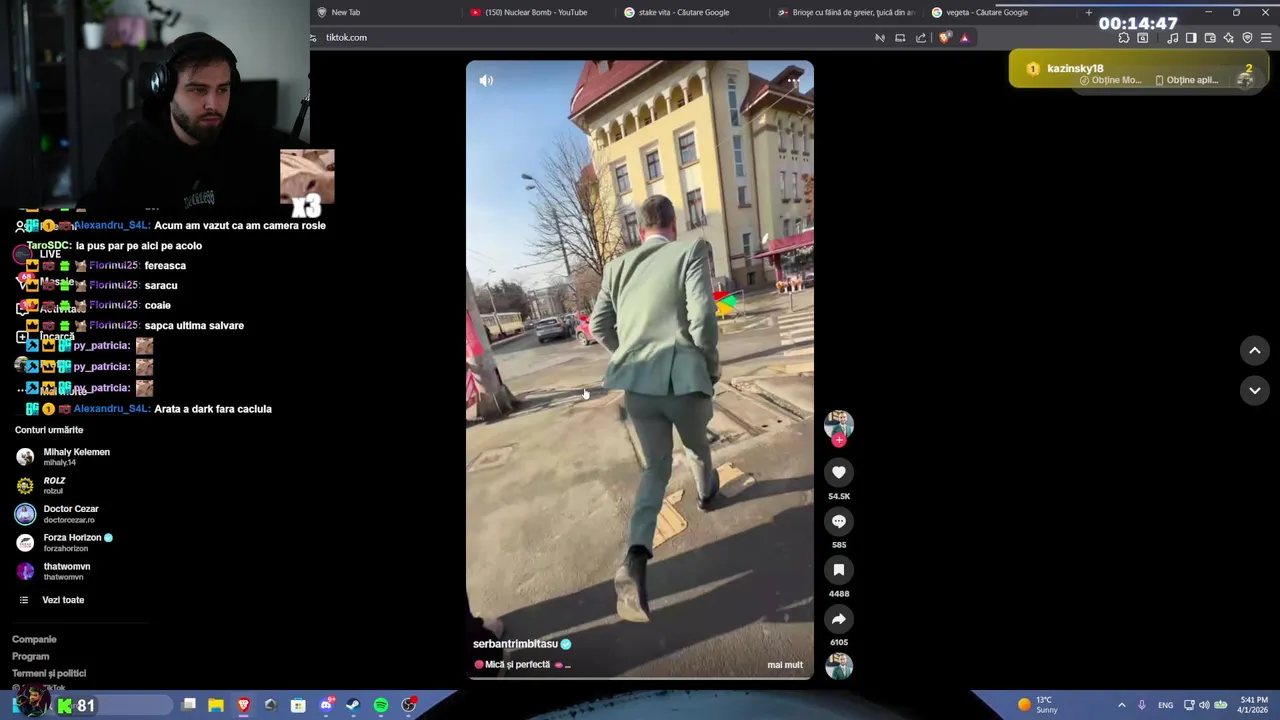Open the media control music note icon
This screenshot has width=1280, height=720.
click(1172, 38)
